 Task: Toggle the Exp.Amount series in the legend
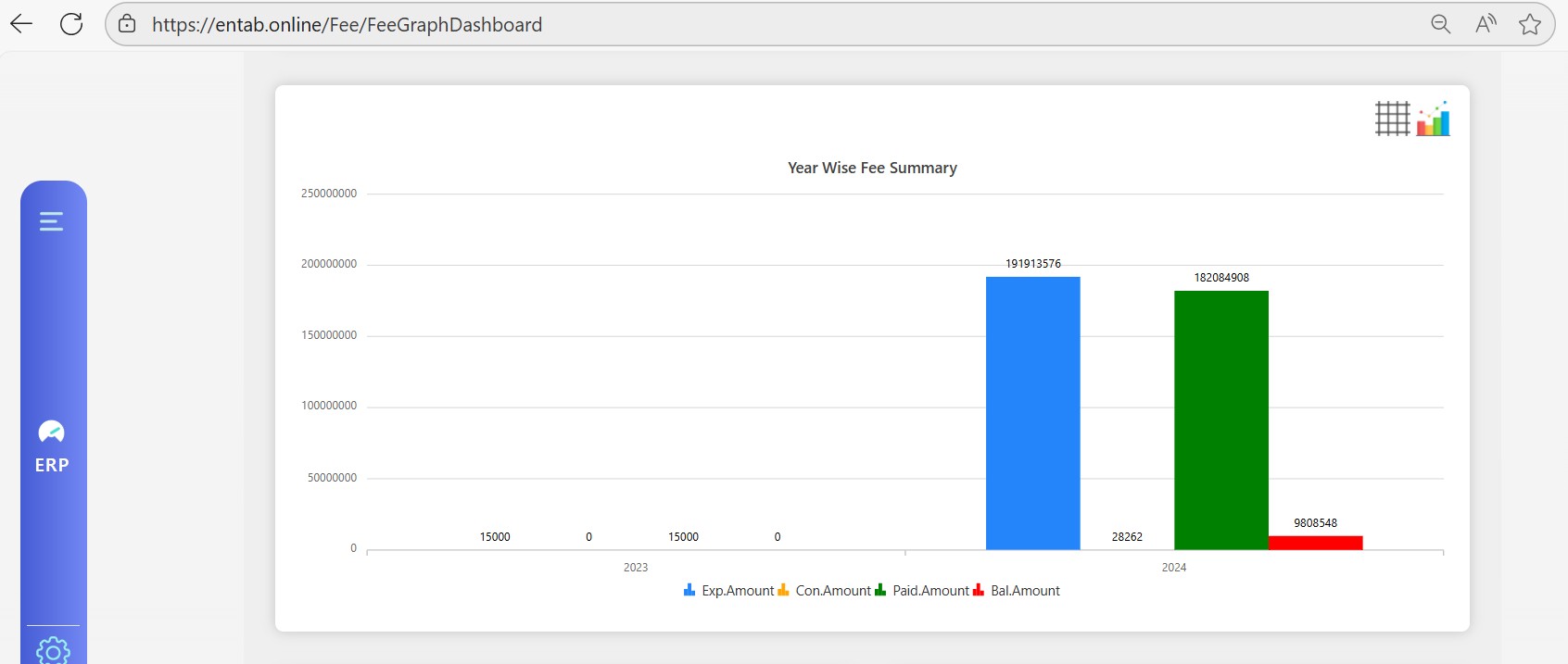click(x=728, y=591)
